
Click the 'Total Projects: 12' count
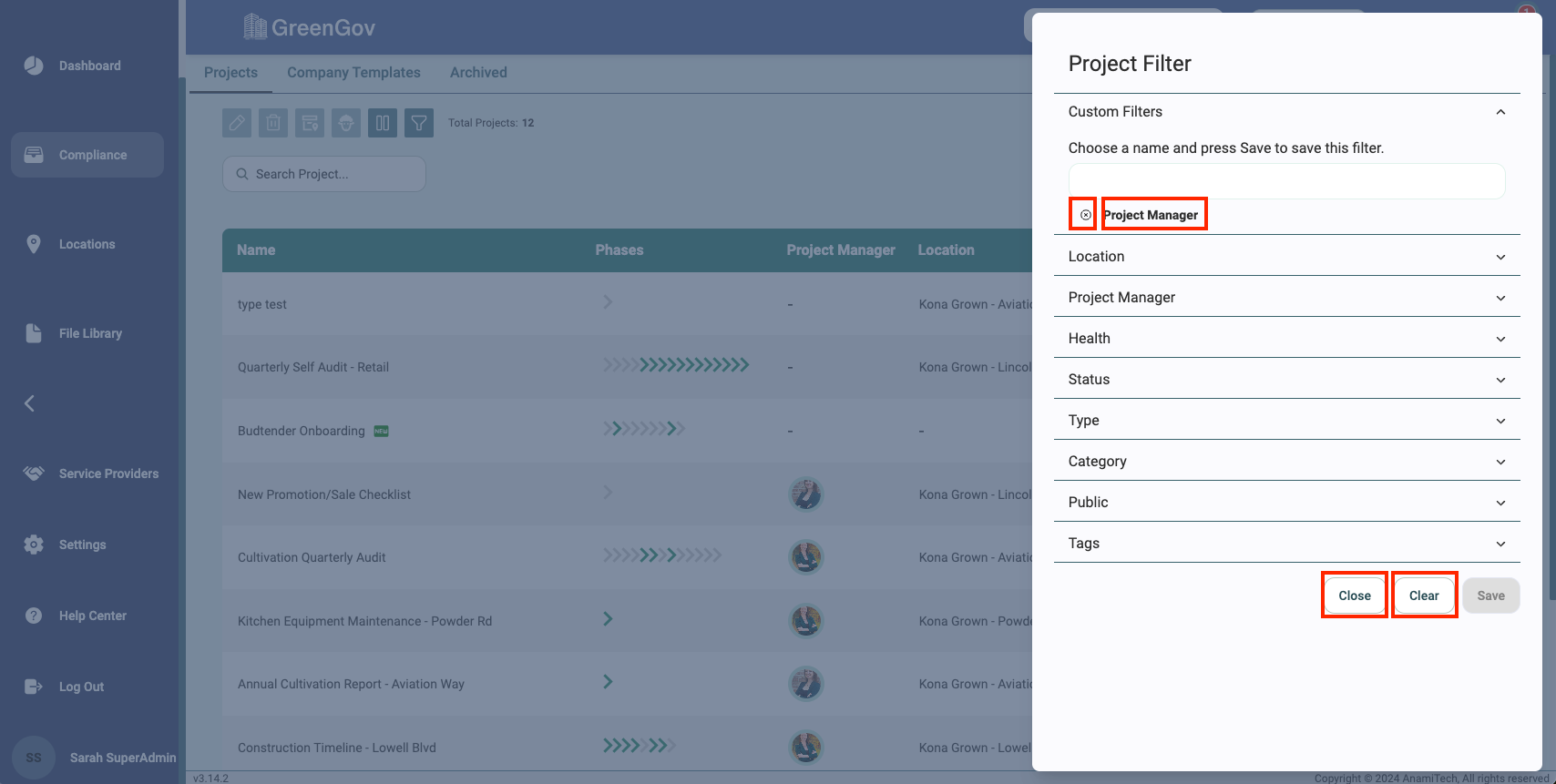pyautogui.click(x=491, y=123)
